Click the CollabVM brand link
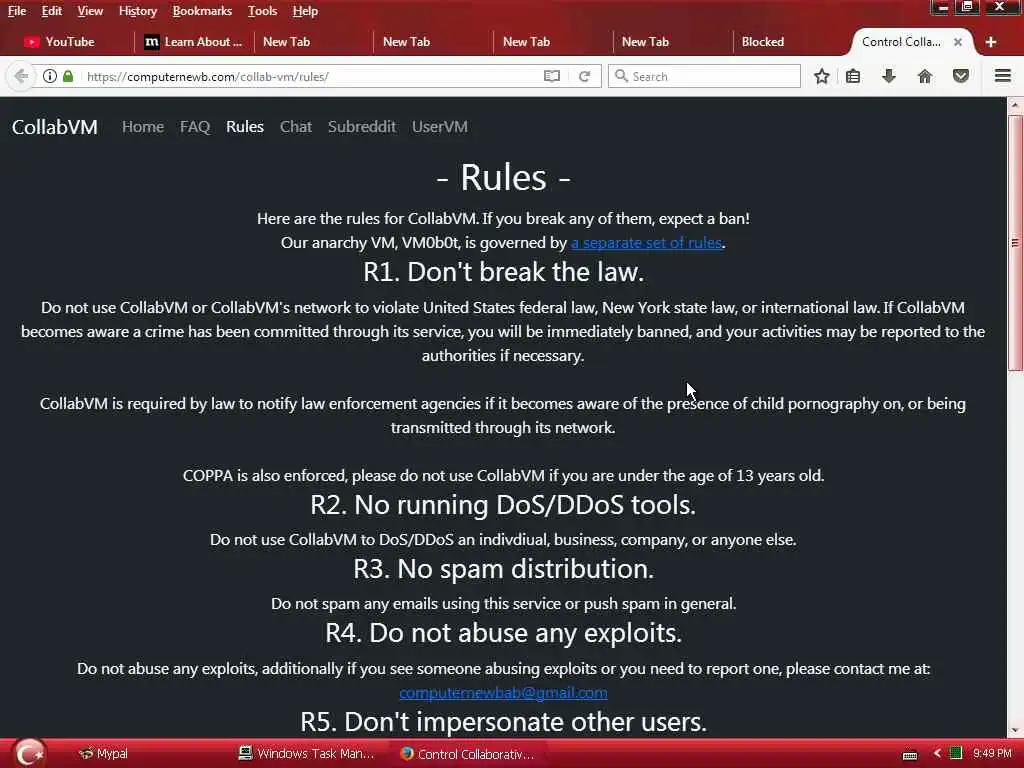Screen dimensions: 1024x768 (55, 127)
